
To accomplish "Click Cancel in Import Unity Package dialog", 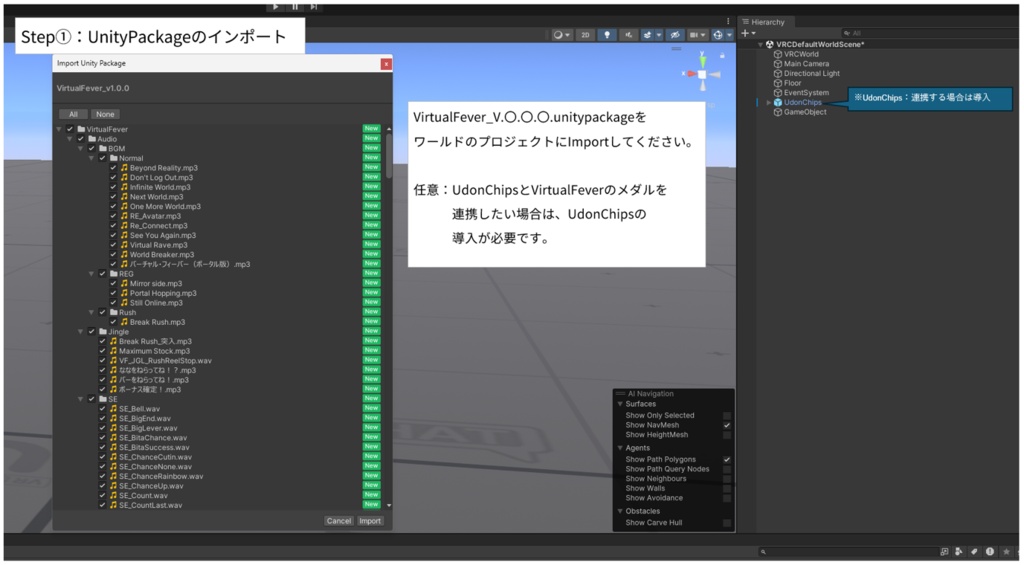I will coord(339,521).
